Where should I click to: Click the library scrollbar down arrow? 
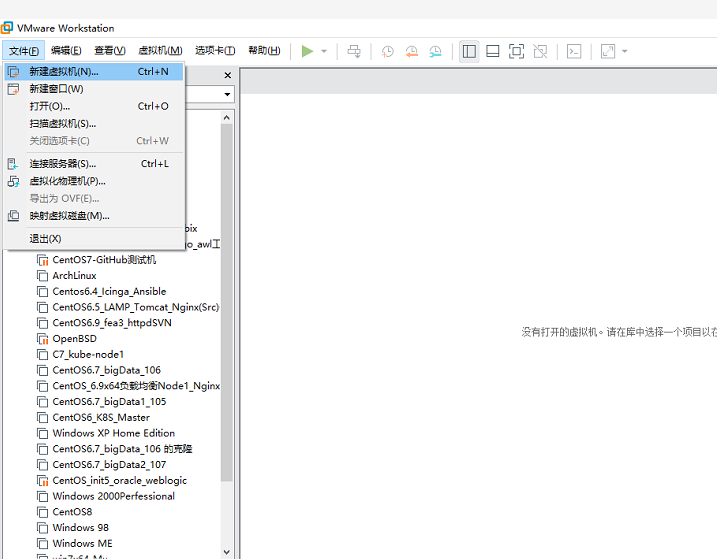pos(227,552)
